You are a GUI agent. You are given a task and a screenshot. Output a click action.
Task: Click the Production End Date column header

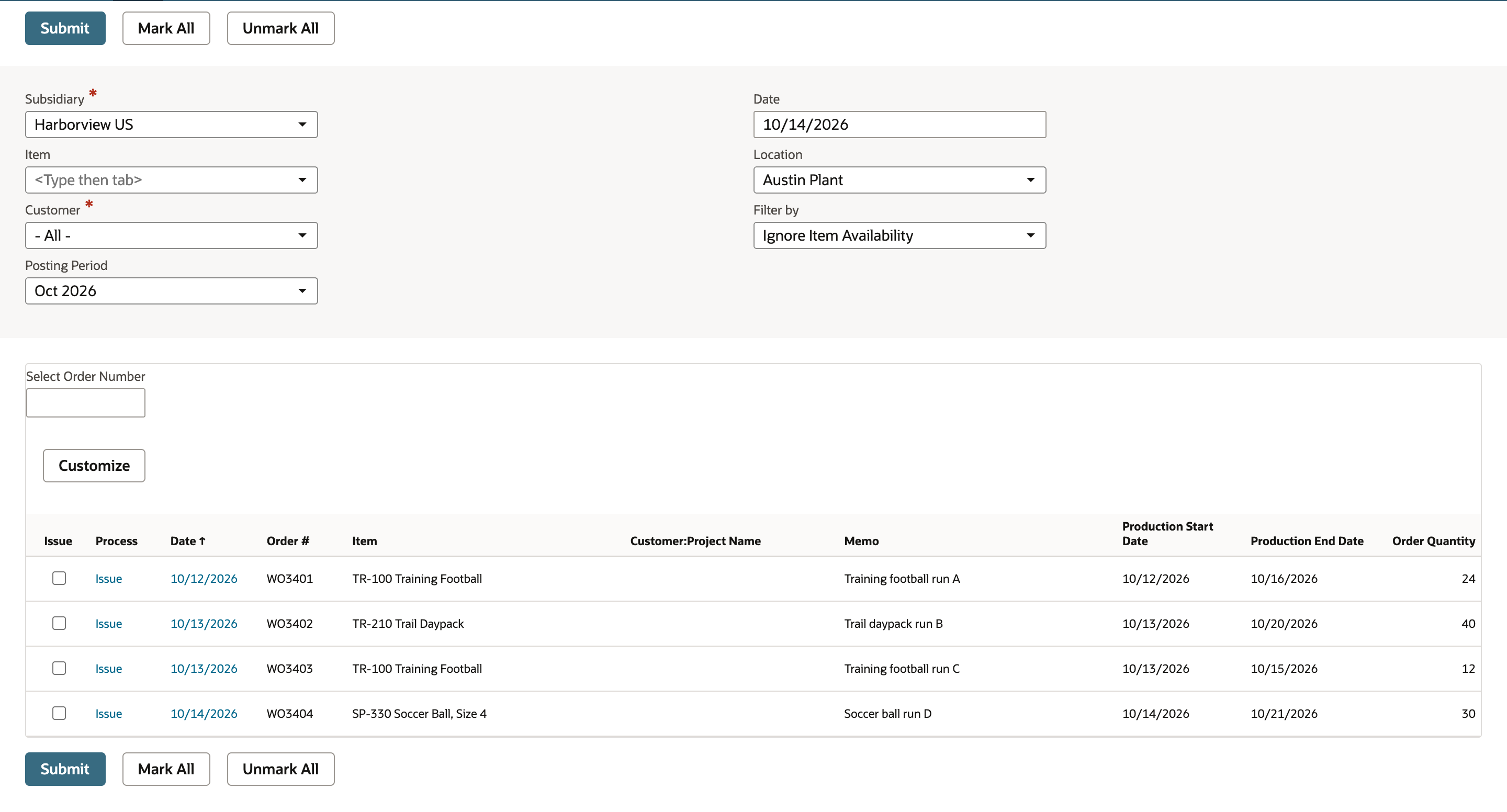pos(1307,541)
